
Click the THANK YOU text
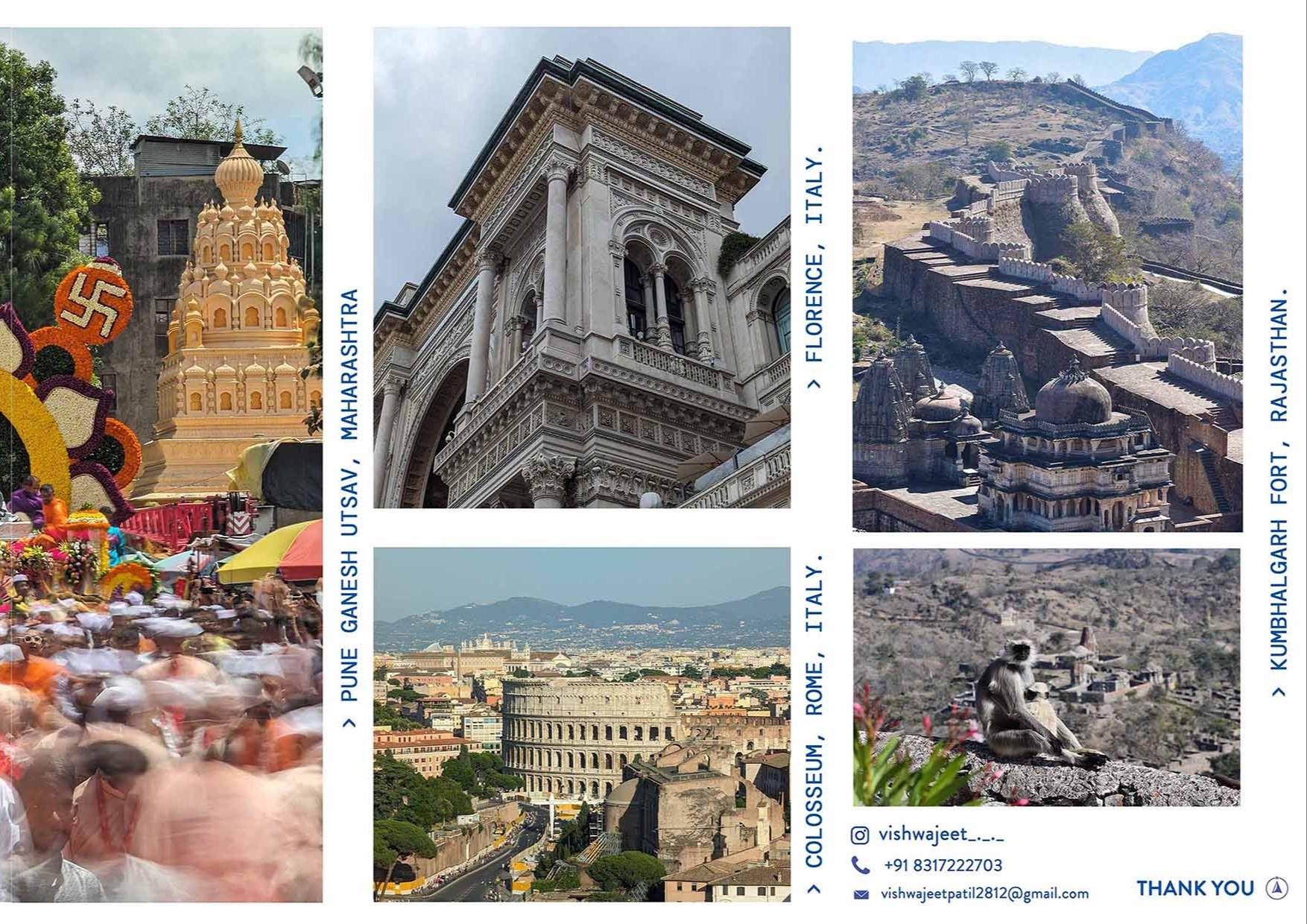[x=1195, y=888]
